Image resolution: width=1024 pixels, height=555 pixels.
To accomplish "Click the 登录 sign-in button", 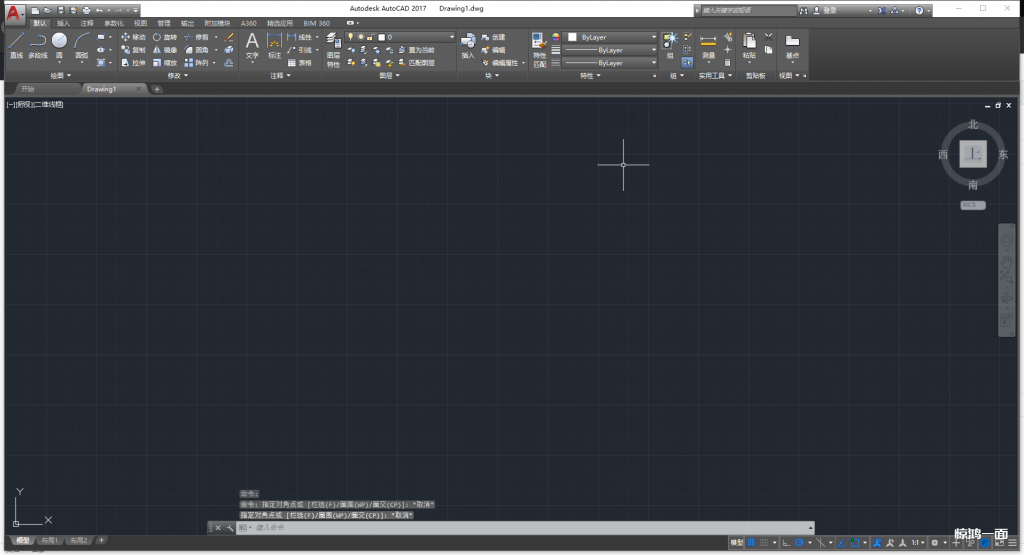I will pos(828,10).
